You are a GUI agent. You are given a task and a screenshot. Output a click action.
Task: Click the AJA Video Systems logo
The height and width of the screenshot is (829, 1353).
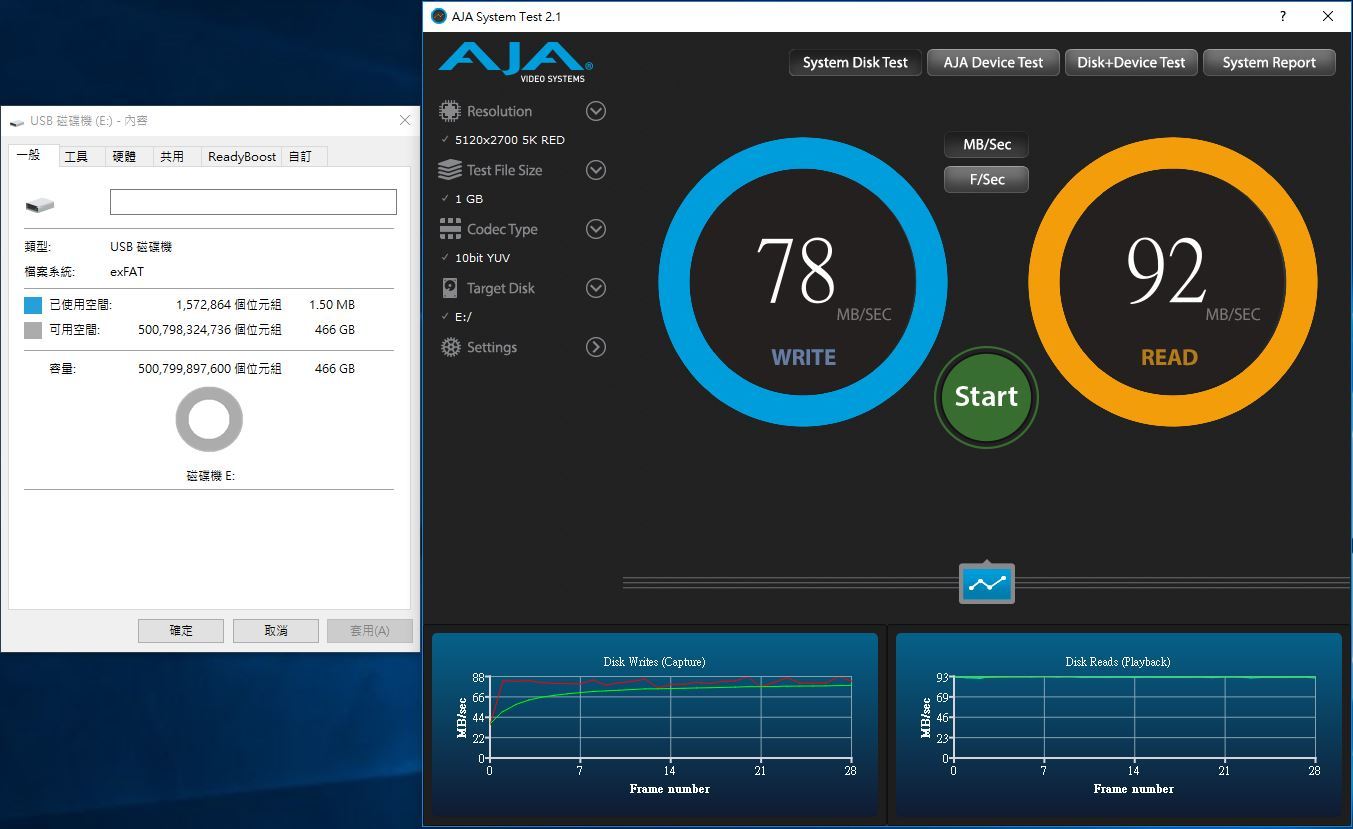coord(515,62)
